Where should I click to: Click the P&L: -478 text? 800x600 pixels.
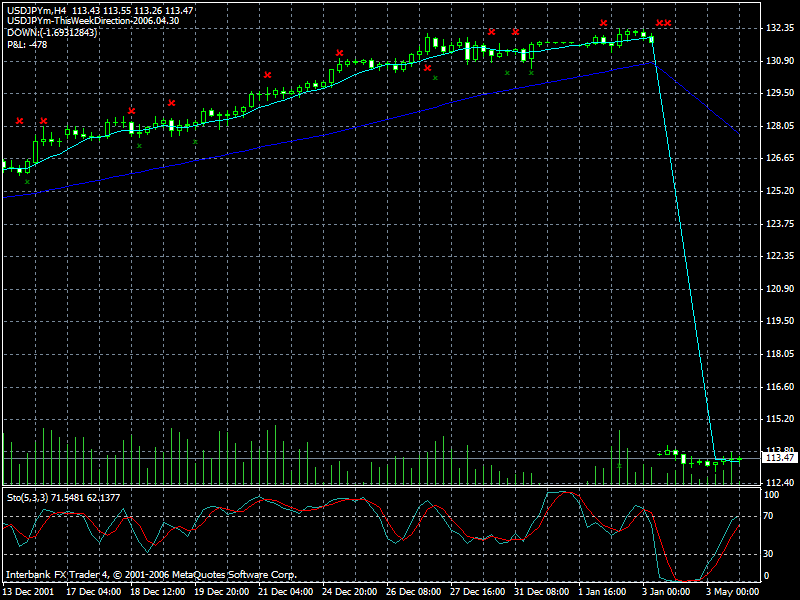[27, 45]
